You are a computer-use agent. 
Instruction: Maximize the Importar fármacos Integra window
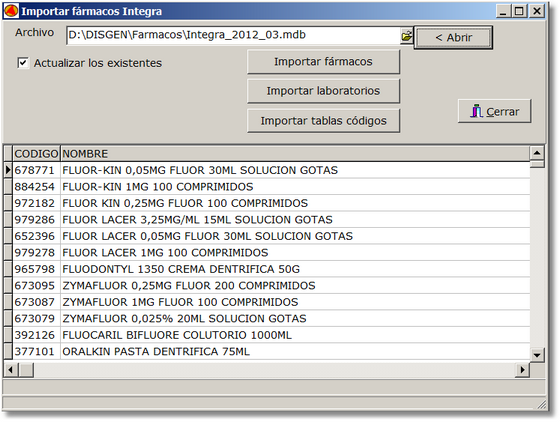[519, 11]
